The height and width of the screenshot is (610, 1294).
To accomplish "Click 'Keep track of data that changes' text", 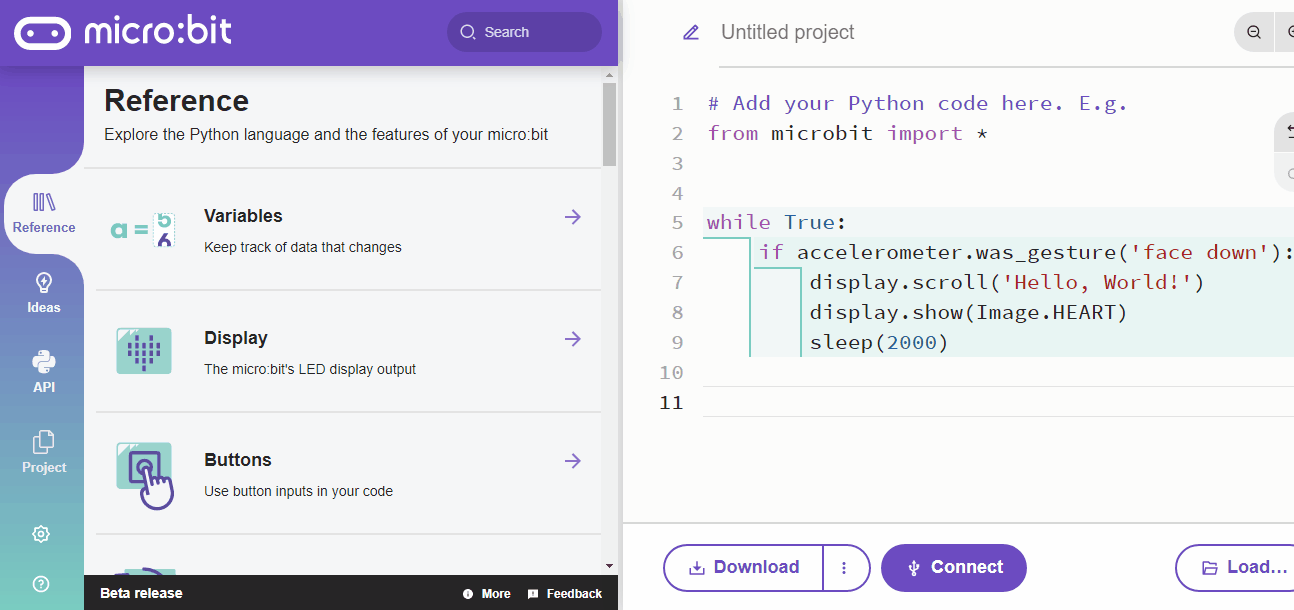I will 303,247.
